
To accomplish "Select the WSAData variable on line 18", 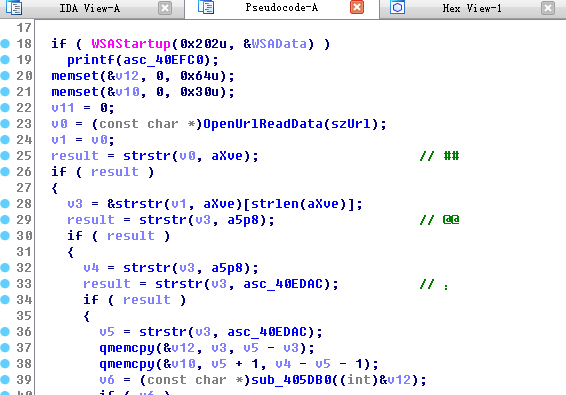I will click(279, 44).
